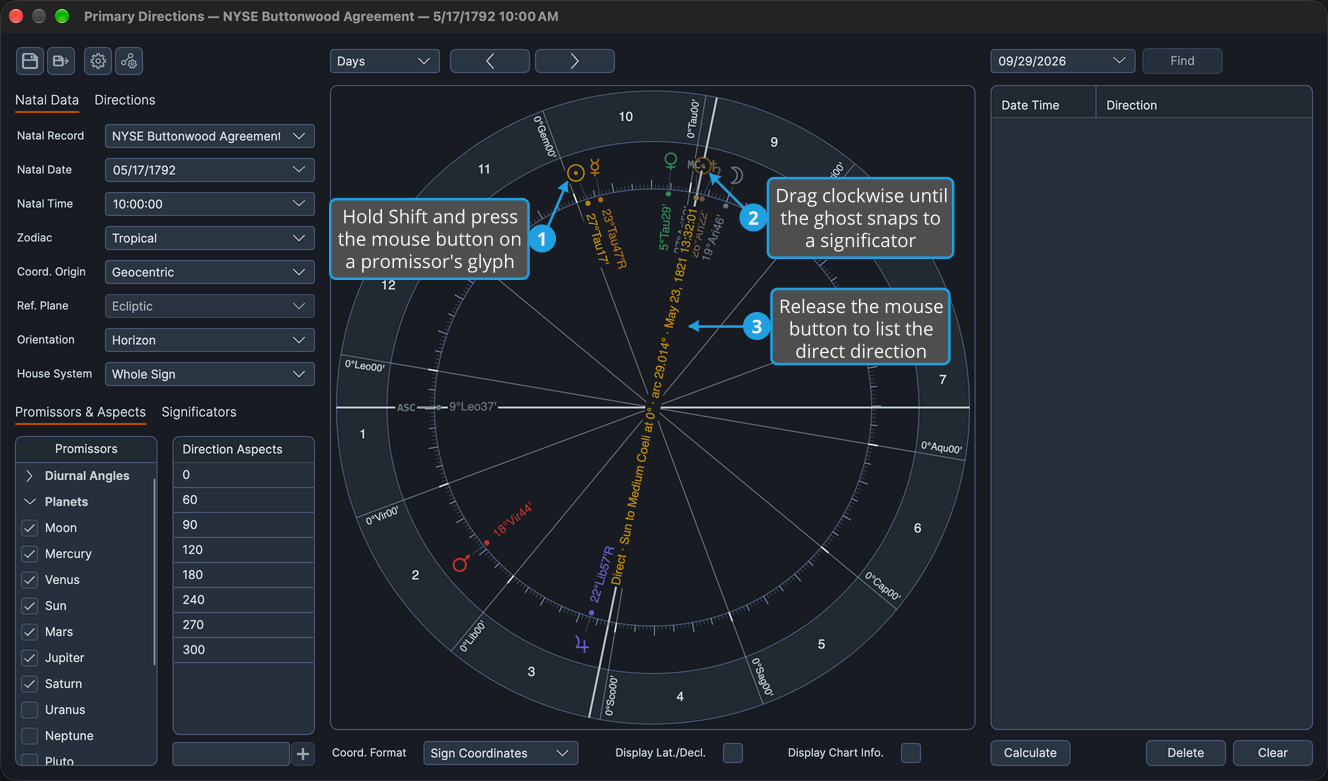This screenshot has width=1328, height=781.
Task: Open the Coord. Format dropdown
Action: pyautogui.click(x=501, y=753)
